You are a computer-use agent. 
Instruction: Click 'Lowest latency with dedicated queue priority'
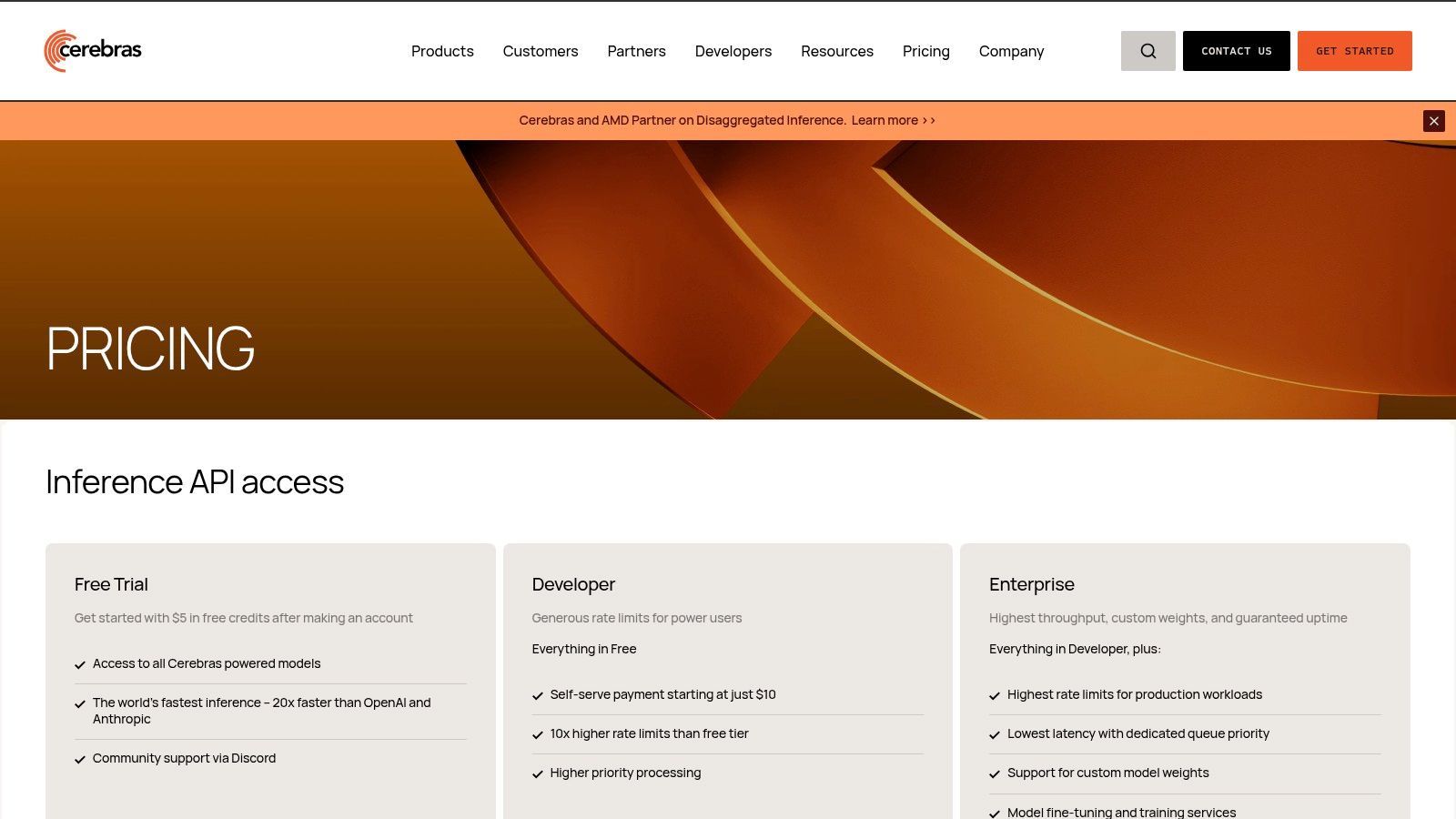click(1138, 733)
